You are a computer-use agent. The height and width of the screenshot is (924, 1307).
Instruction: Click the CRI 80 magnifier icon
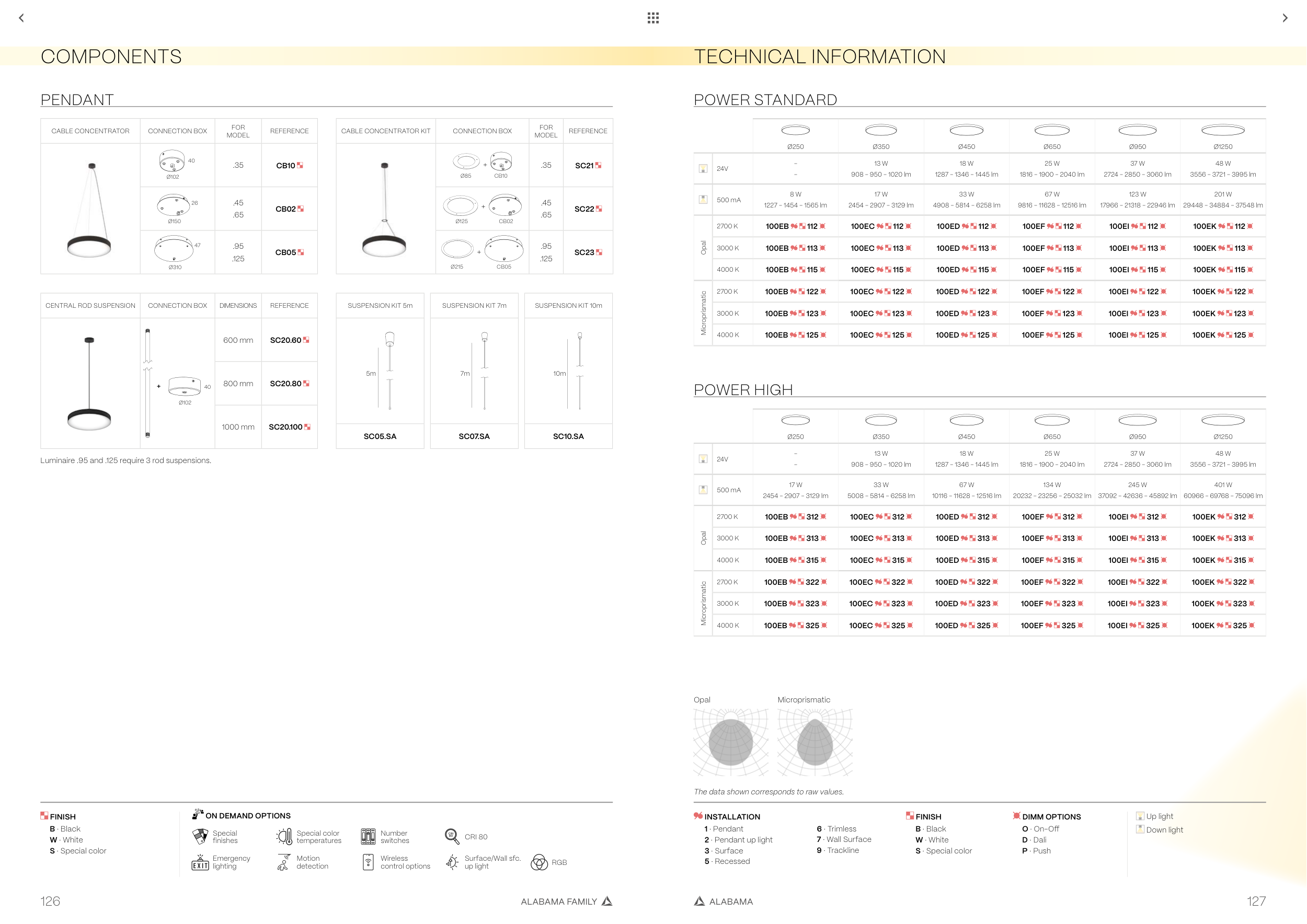click(452, 836)
